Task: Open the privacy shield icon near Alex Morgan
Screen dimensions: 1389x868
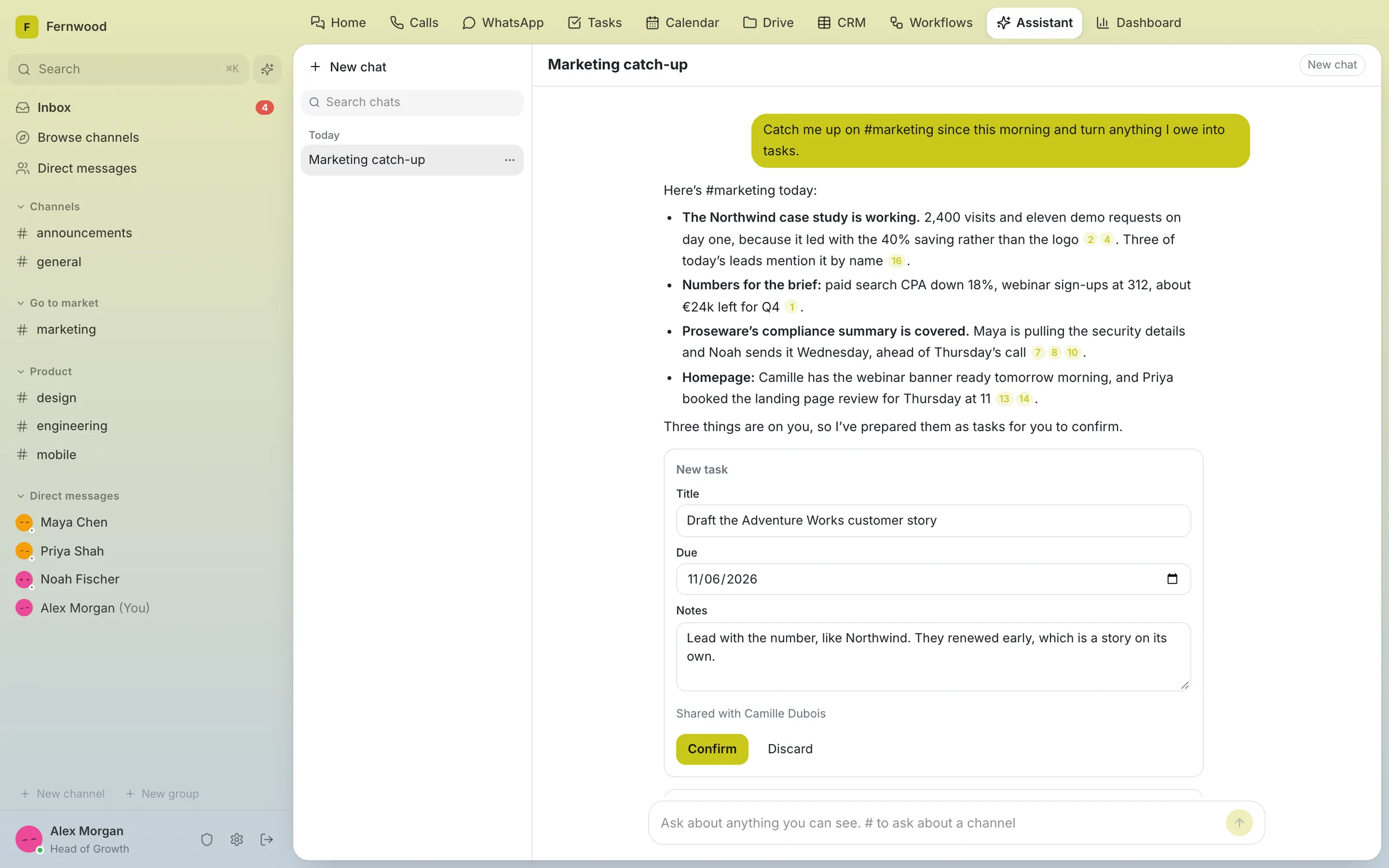Action: tap(207, 839)
